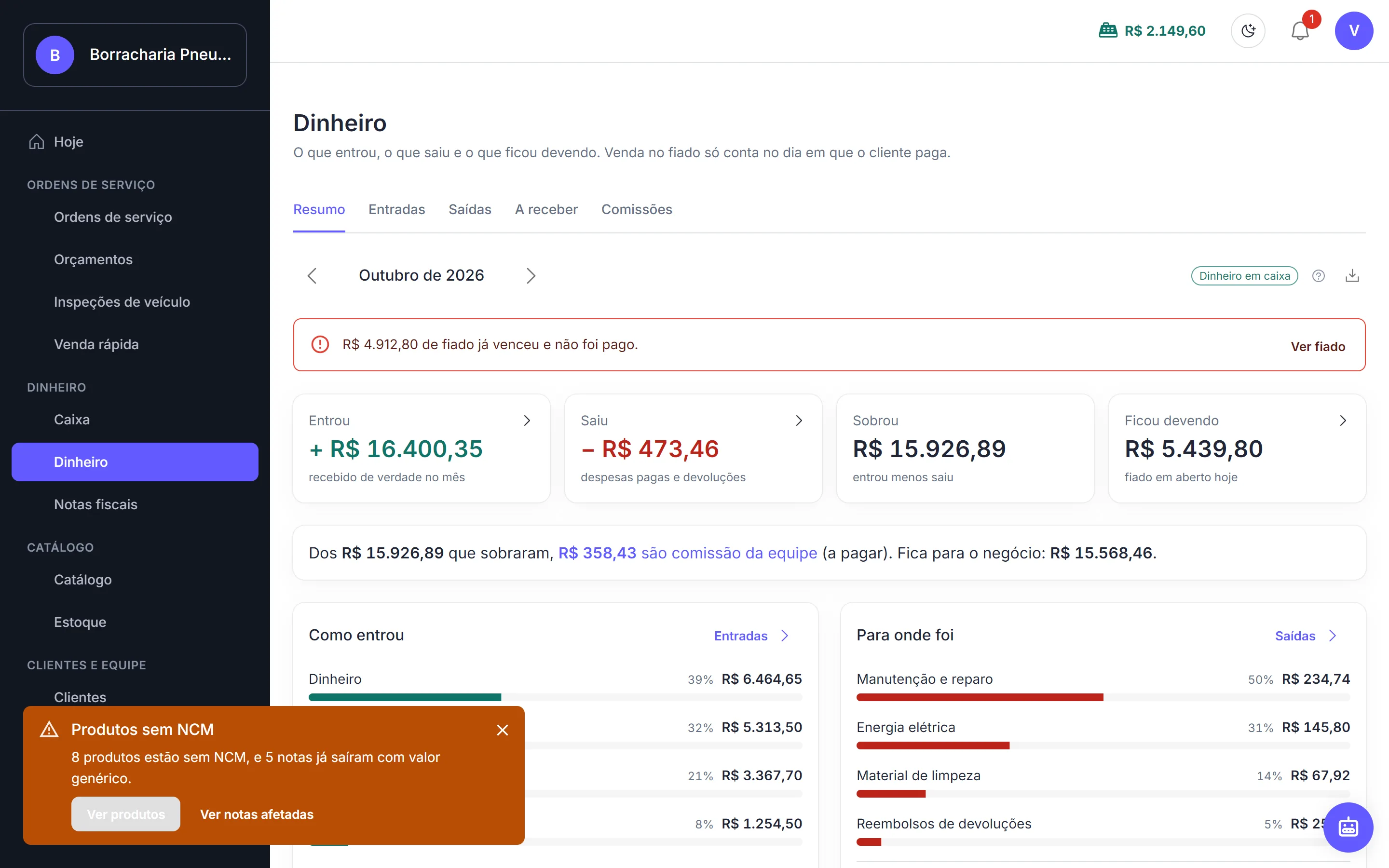Image resolution: width=1389 pixels, height=868 pixels.
Task: Open the chat assistant robot button
Action: pos(1348,827)
